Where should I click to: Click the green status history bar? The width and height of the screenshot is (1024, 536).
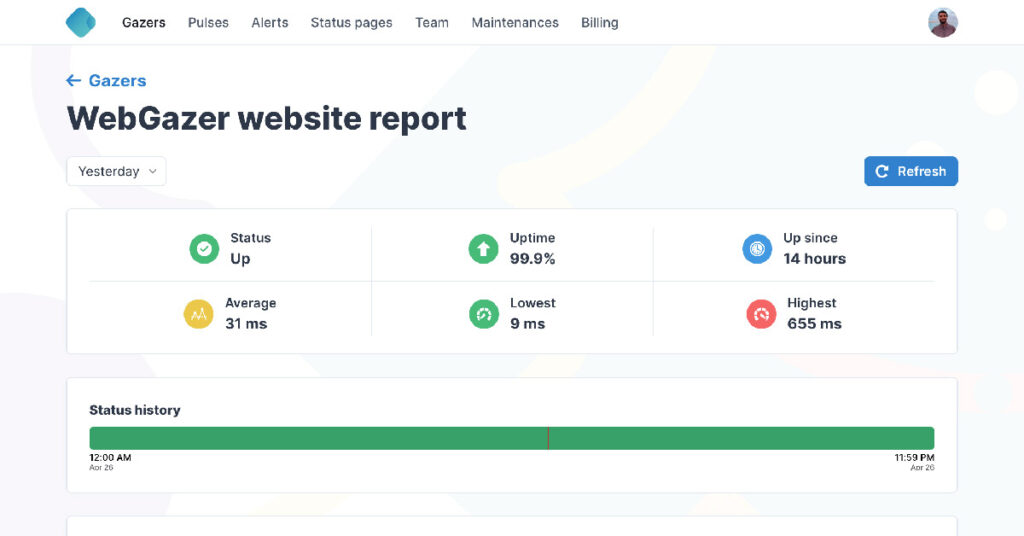pyautogui.click(x=512, y=438)
